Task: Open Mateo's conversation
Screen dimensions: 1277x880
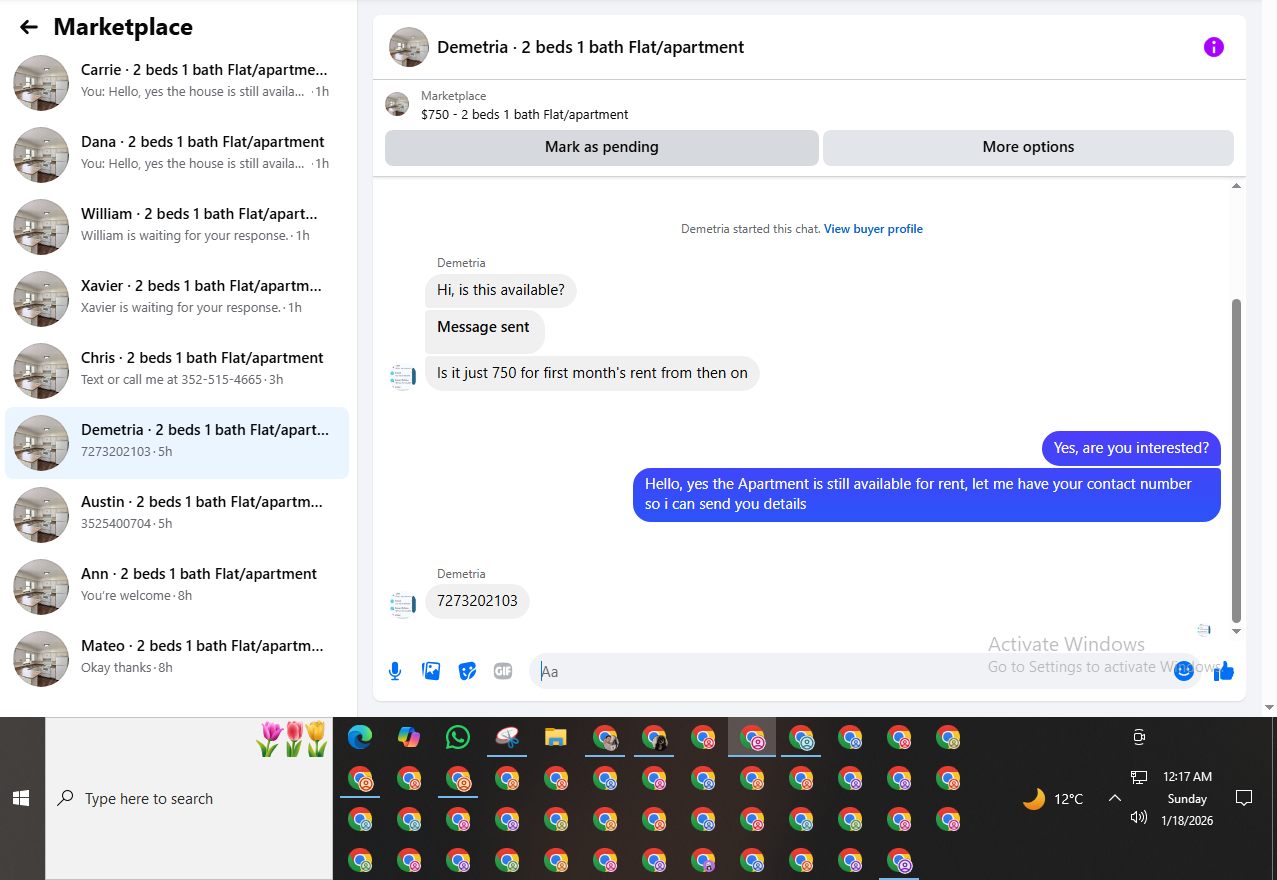Action: (177, 657)
